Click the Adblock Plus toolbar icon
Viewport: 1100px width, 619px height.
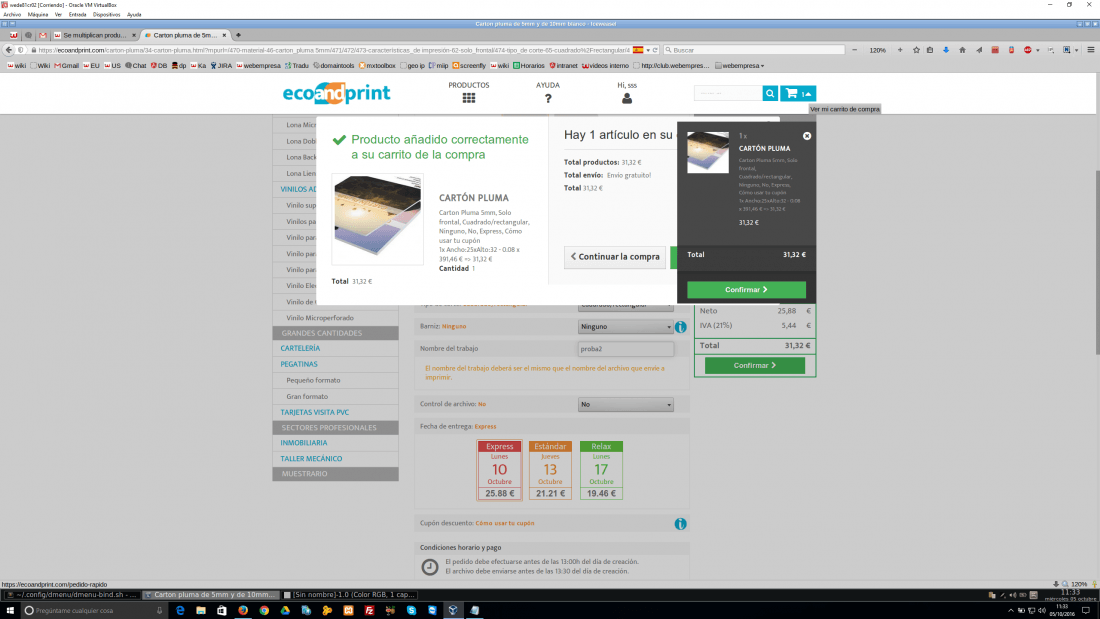(1028, 50)
